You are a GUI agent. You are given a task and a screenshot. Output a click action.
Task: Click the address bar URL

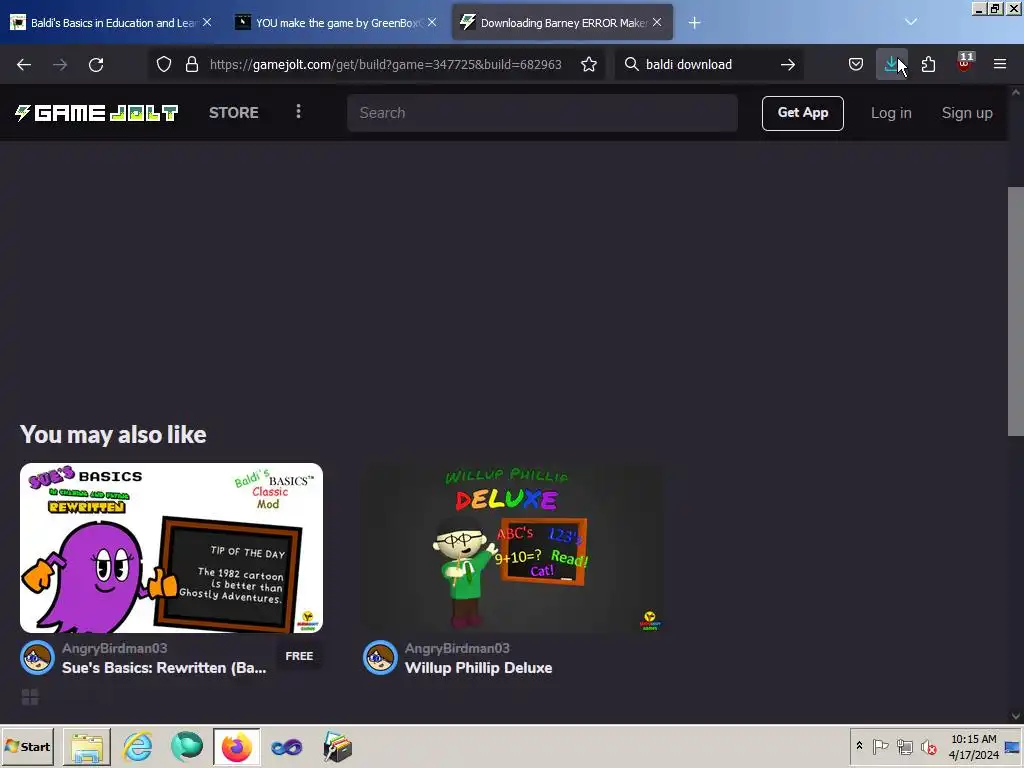click(385, 64)
